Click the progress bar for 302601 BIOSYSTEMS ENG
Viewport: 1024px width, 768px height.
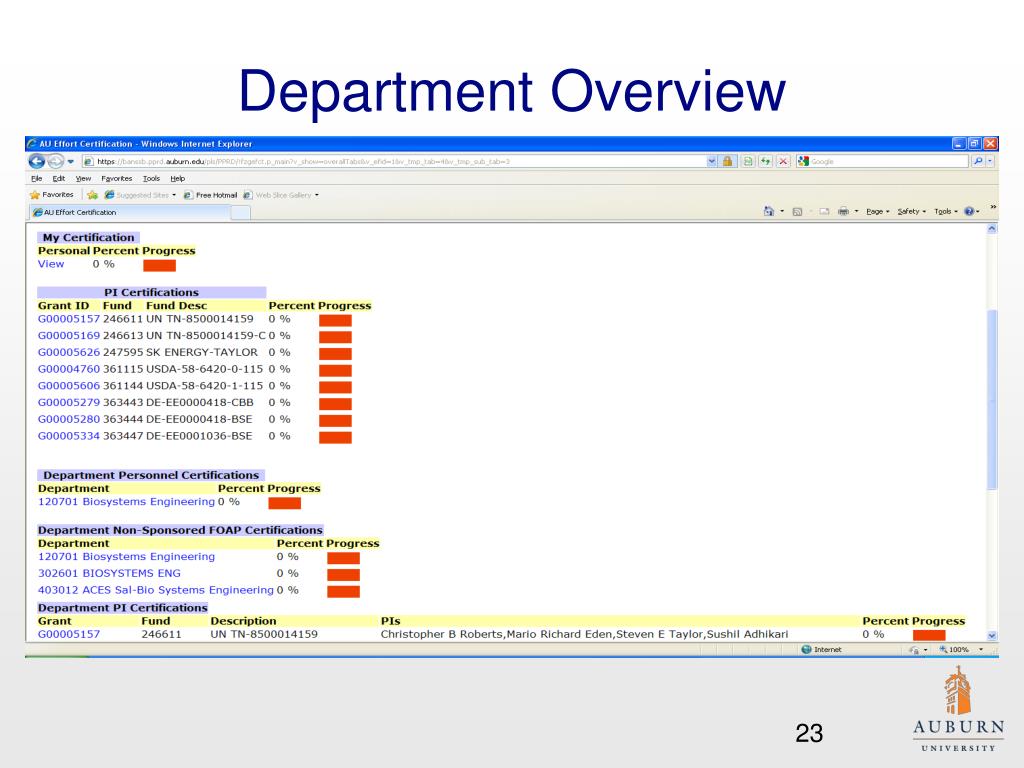[x=344, y=575]
